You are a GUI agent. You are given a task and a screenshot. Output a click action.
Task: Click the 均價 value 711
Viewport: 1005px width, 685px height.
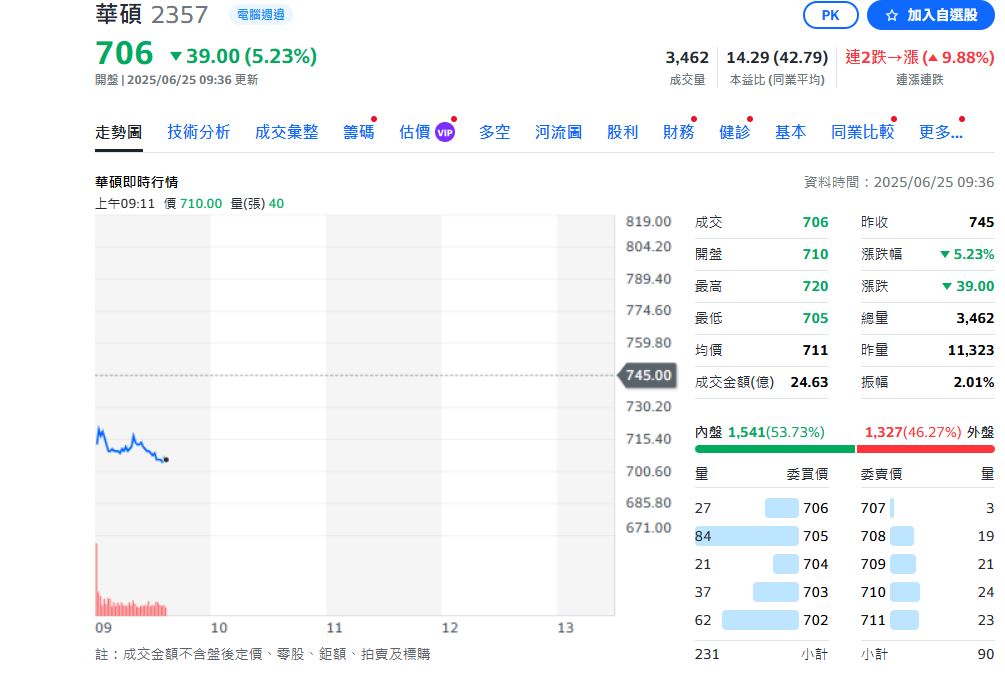coord(815,351)
